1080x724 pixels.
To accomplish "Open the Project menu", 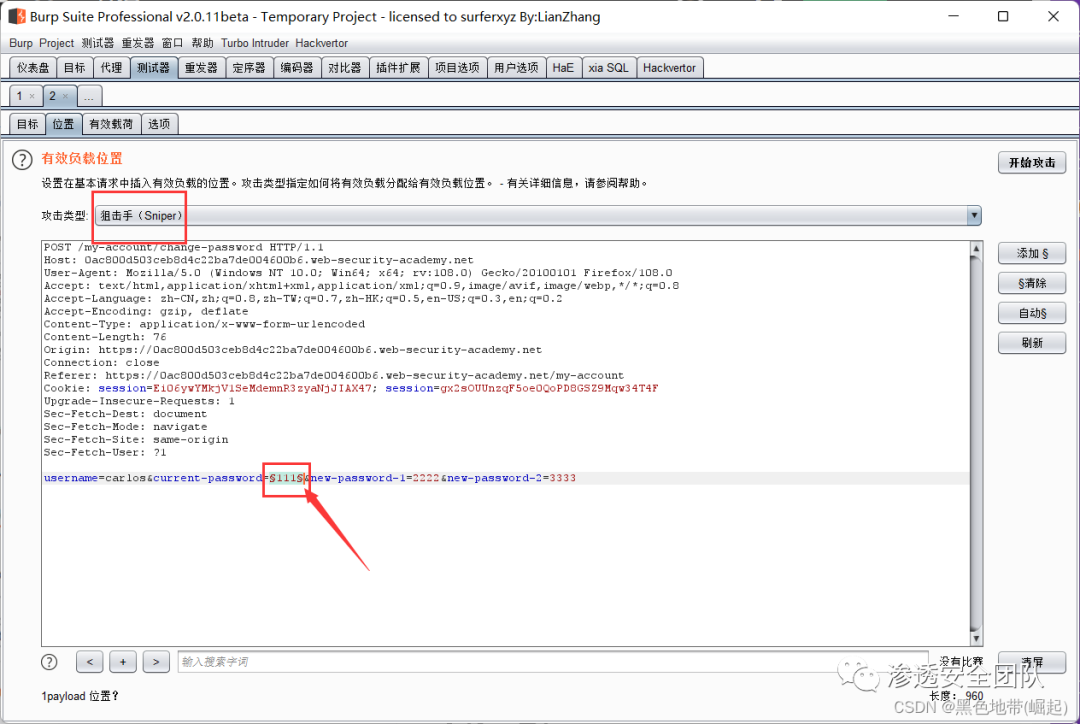I will [56, 43].
